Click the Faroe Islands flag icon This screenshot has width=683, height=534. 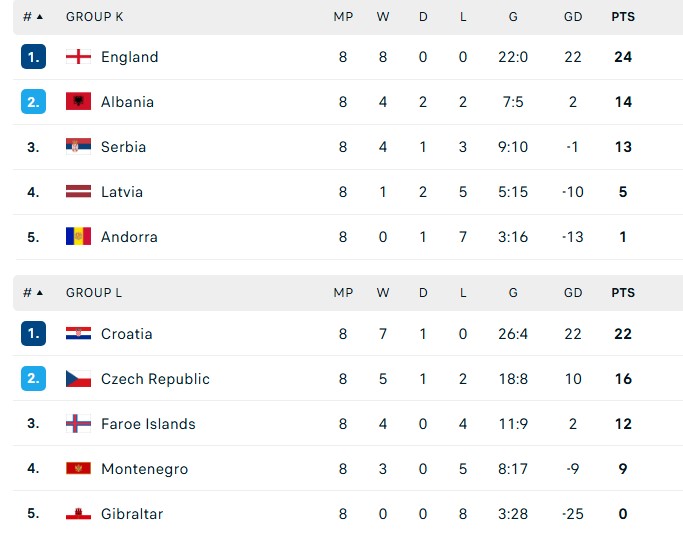(78, 424)
